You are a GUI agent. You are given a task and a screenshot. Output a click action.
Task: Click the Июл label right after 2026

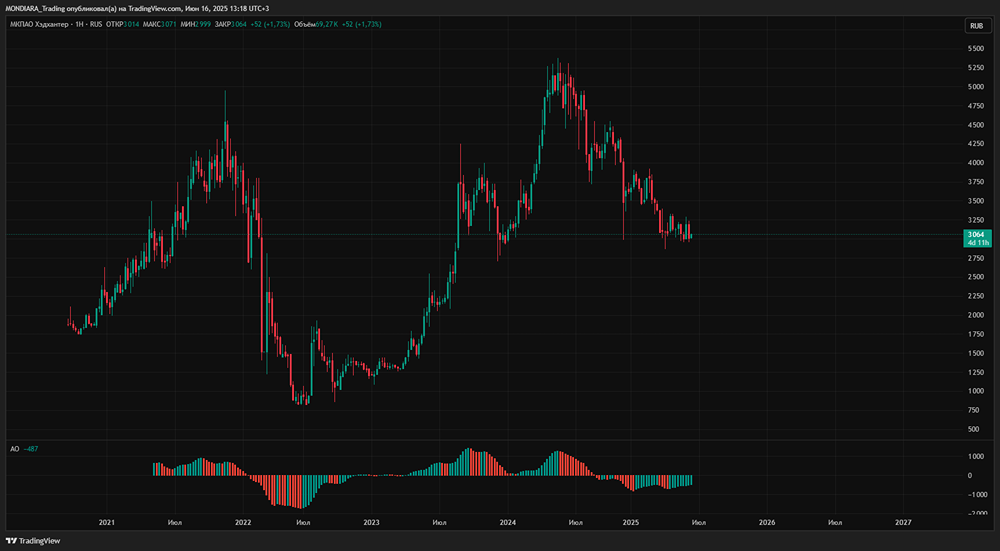(835, 522)
